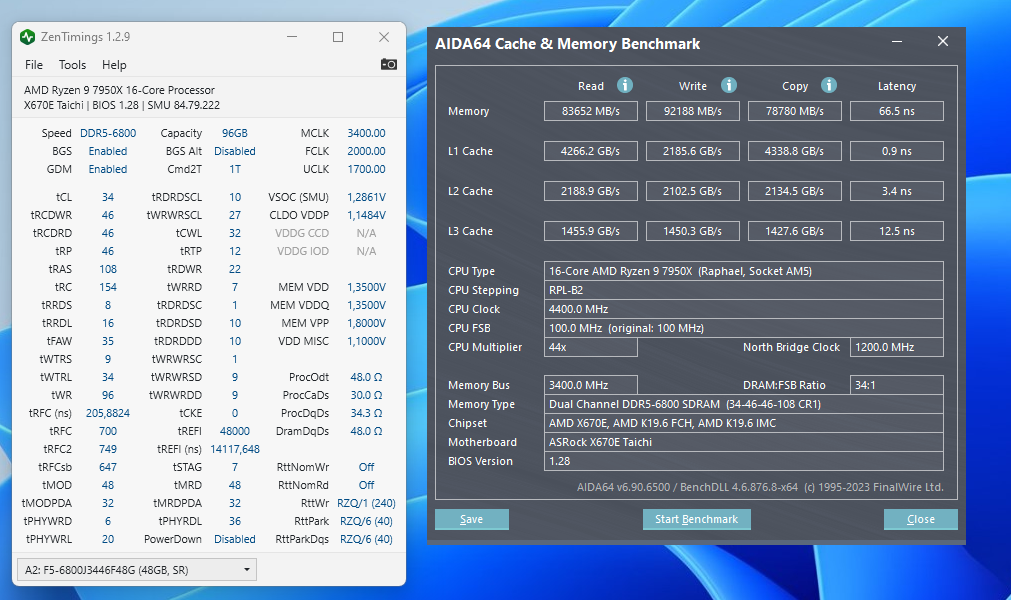Click the CPU Clock value 4400.0 MHz
Screen dimensions: 1011x600
pos(743,309)
